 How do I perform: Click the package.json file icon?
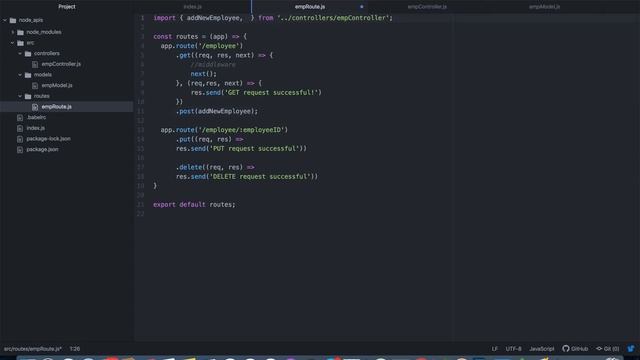pyautogui.click(x=20, y=149)
